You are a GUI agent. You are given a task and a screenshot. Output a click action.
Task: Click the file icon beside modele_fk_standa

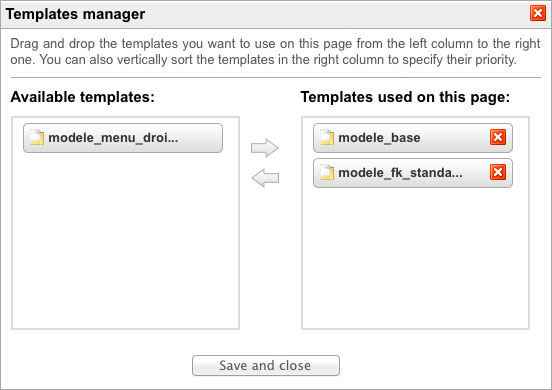[x=327, y=172]
